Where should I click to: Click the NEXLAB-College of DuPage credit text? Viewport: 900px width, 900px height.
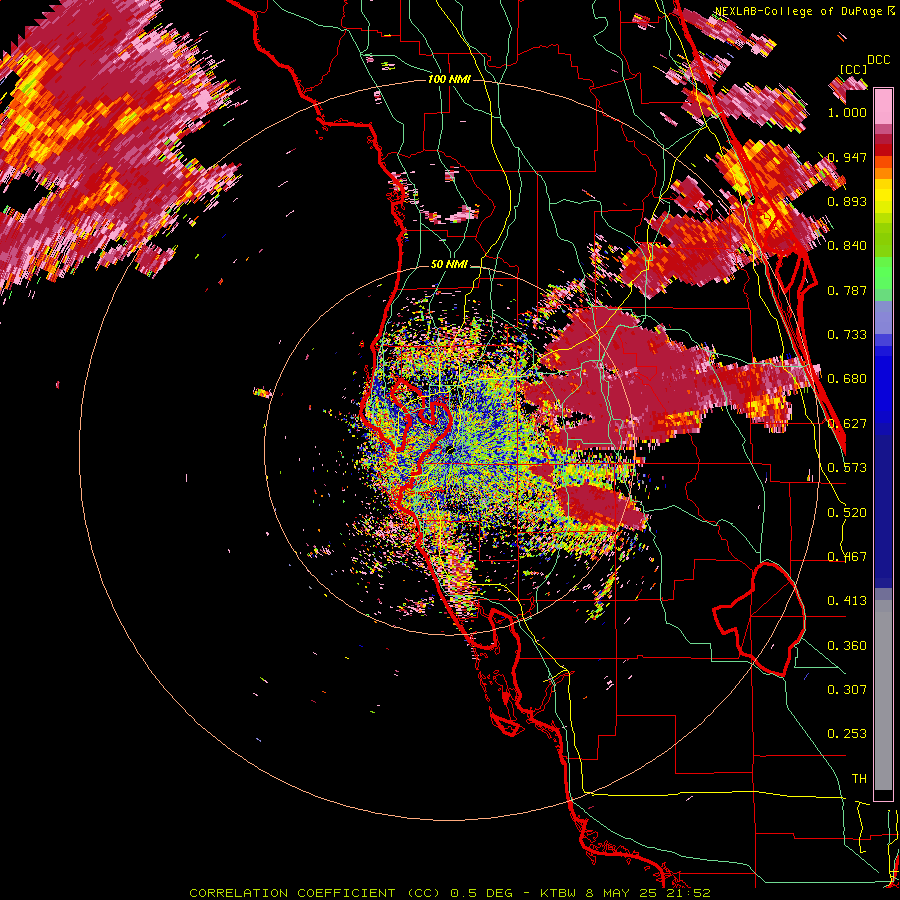(804, 11)
